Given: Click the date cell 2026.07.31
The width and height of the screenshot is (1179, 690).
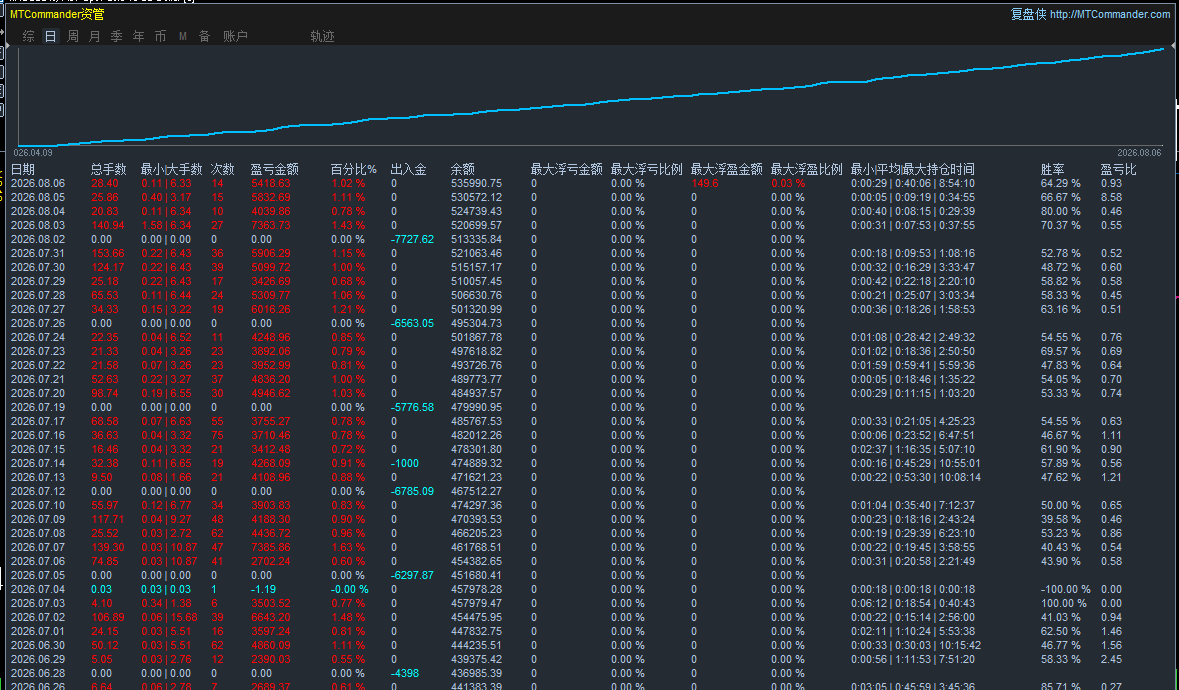Looking at the screenshot, I should tap(38, 253).
